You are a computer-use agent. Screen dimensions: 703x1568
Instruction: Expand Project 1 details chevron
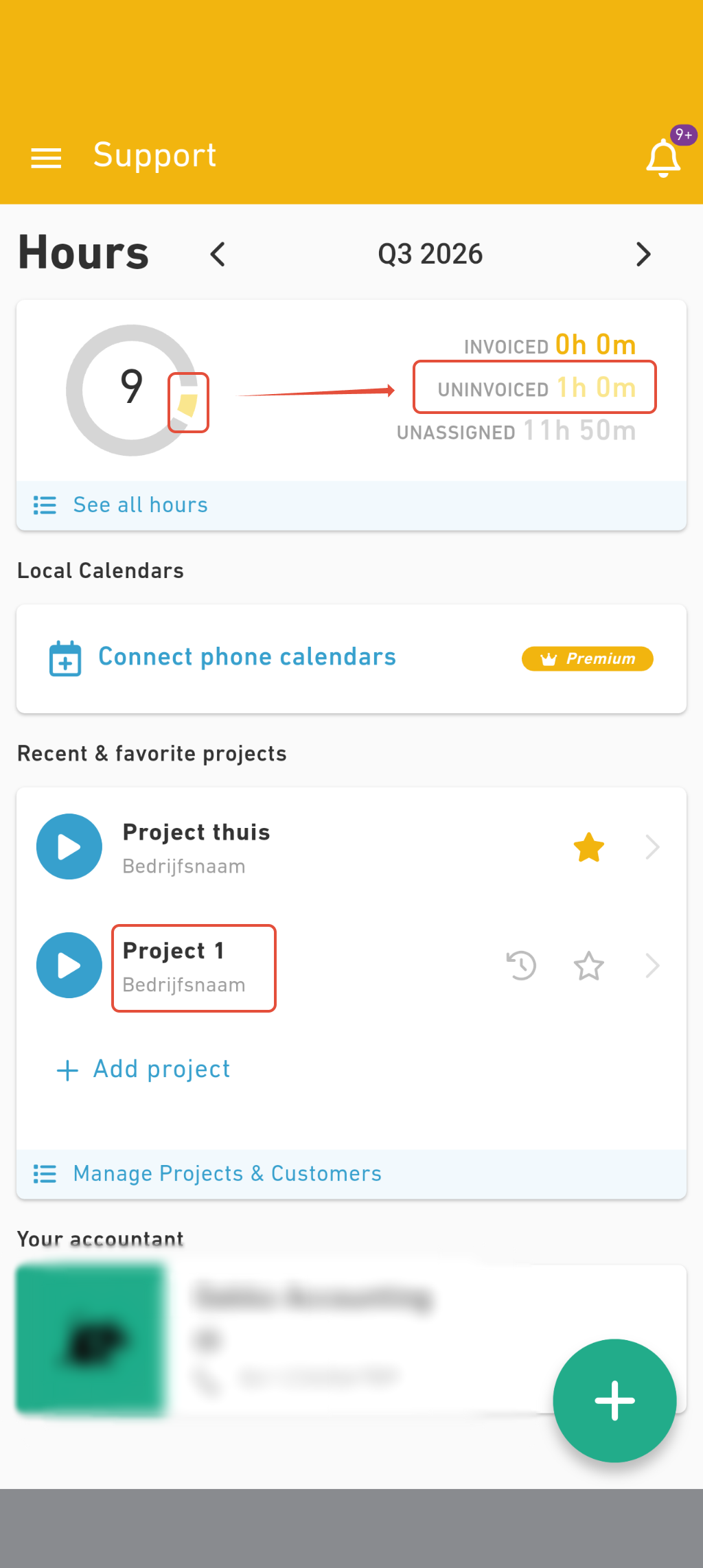pyautogui.click(x=653, y=966)
